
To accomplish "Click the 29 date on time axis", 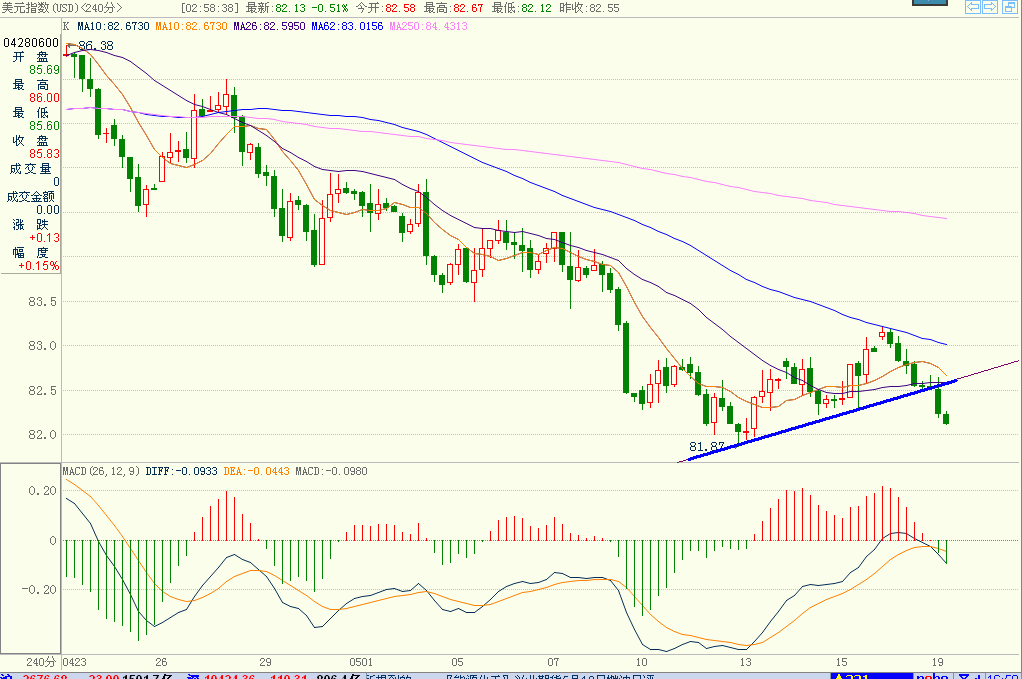I will click(265, 662).
